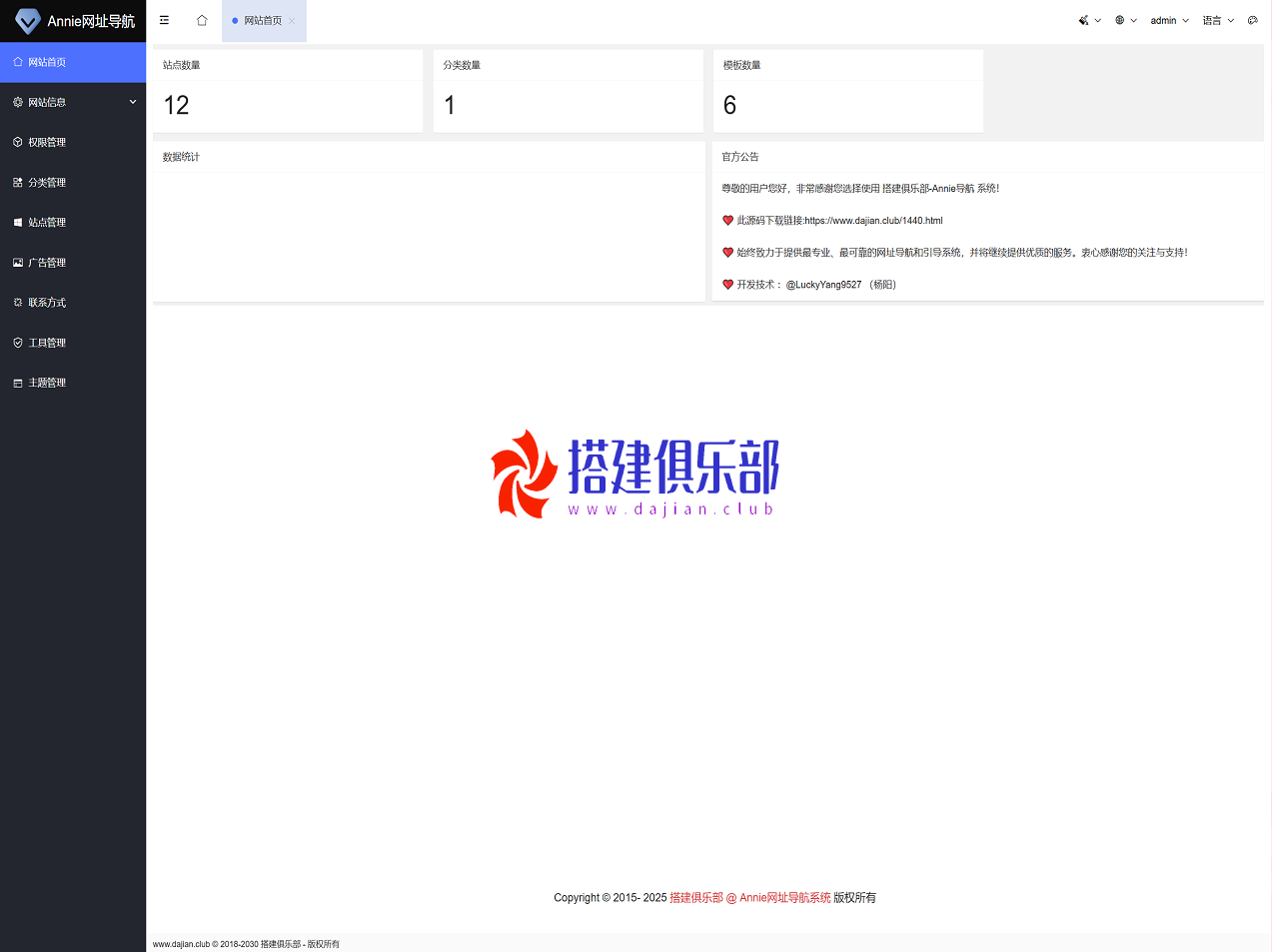The height and width of the screenshot is (952, 1272).
Task: Open 广告管理 in the sidebar
Action: pyautogui.click(x=73, y=262)
